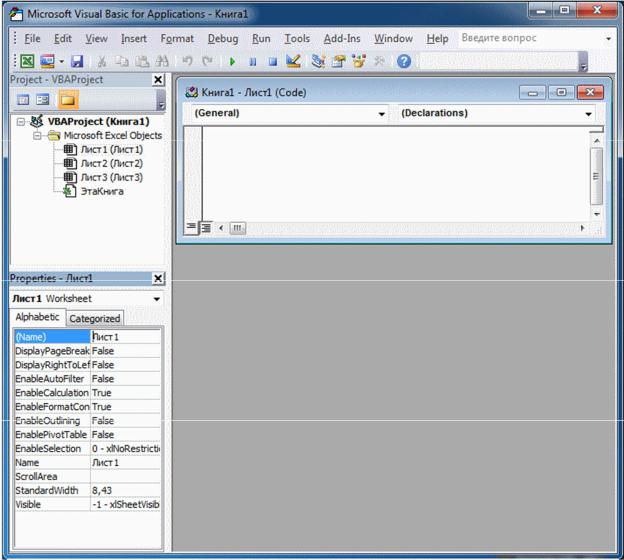Click View Microsoft Excel toolbar icon

(x=27, y=61)
